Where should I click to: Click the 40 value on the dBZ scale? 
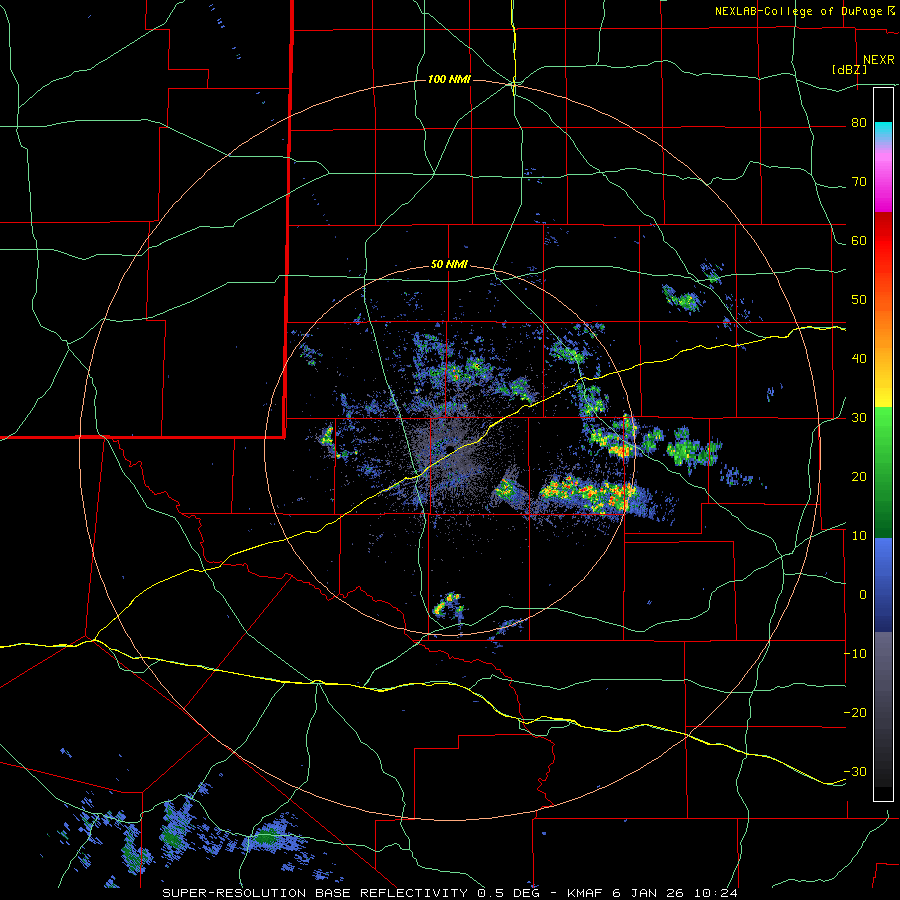(859, 359)
